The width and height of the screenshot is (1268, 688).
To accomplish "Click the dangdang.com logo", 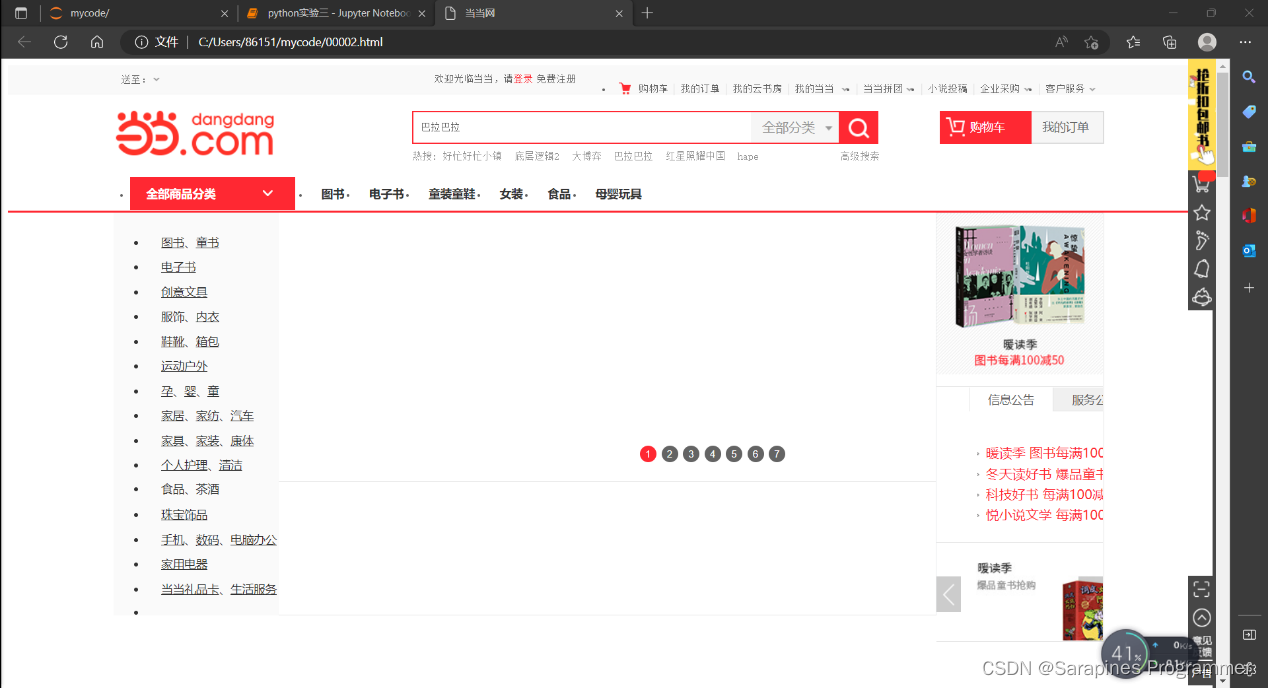I will [195, 133].
